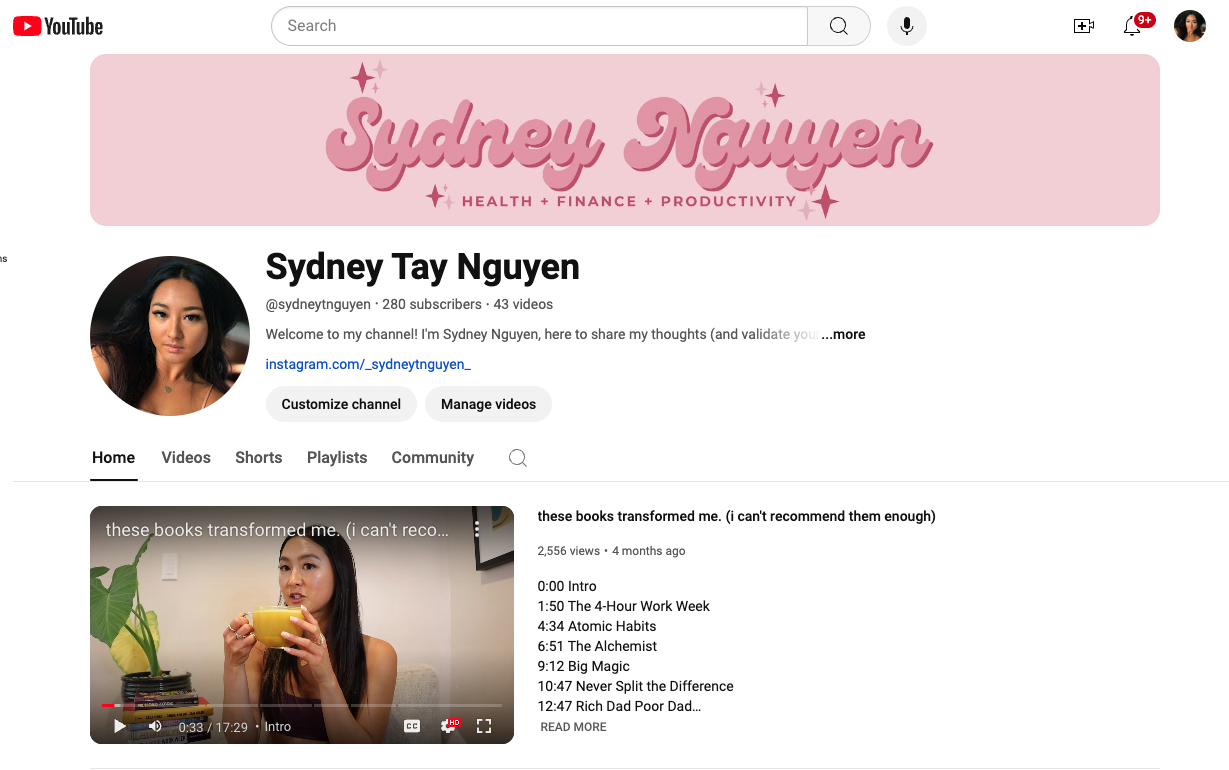Mute the video volume speaker

point(155,727)
